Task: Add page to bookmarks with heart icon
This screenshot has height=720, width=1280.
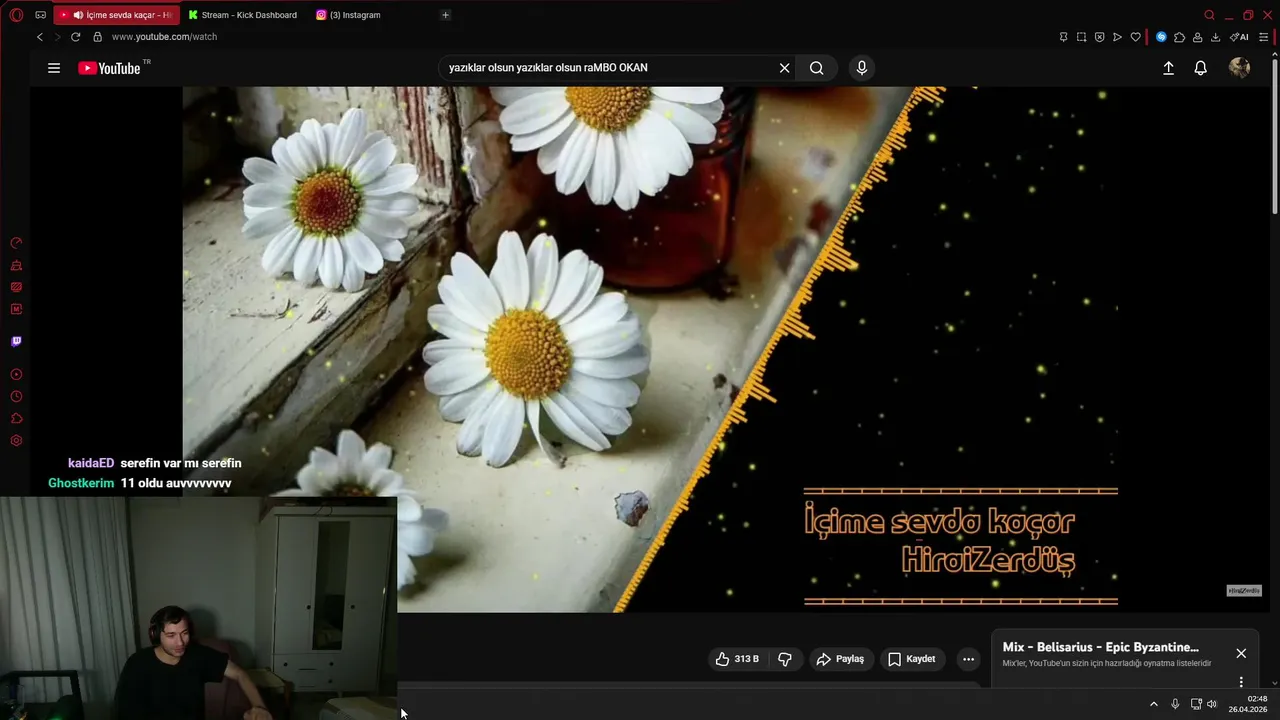Action: (x=1135, y=37)
